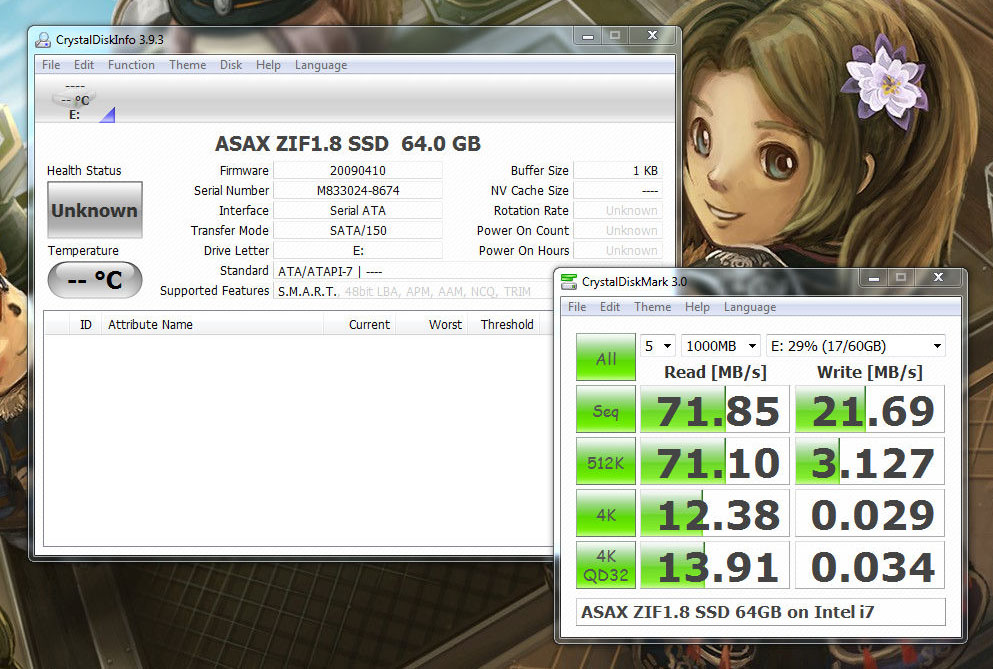Open the Function menu in CrystalDiskInfo
Image resolution: width=993 pixels, height=669 pixels.
tap(131, 65)
